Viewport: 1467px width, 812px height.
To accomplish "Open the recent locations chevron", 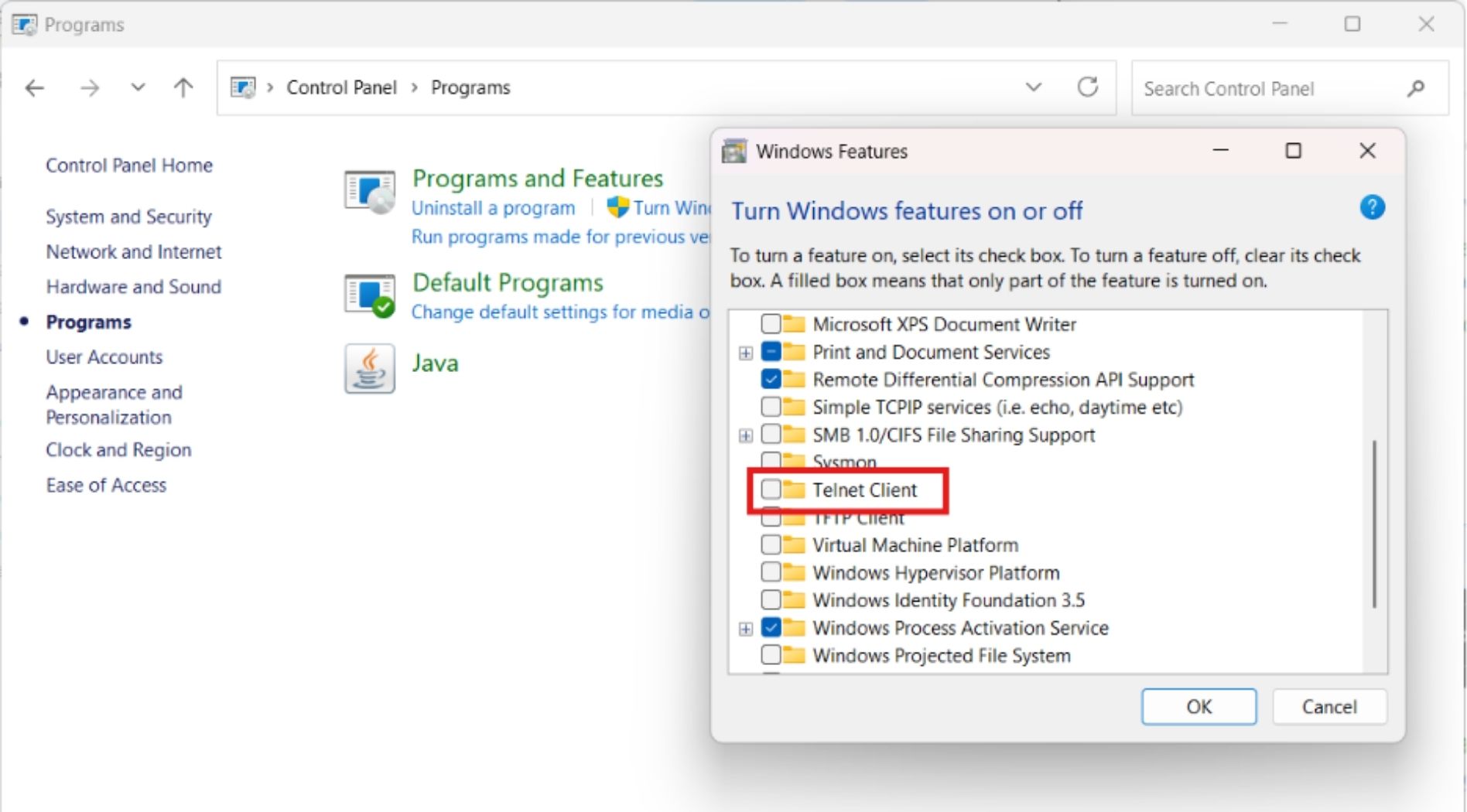I will click(138, 87).
